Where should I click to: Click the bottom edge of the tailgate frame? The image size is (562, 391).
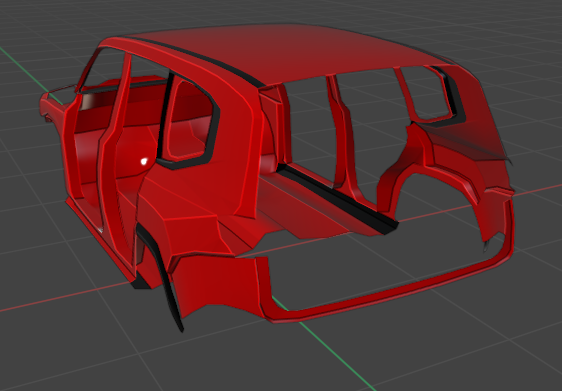pyautogui.click(x=391, y=290)
